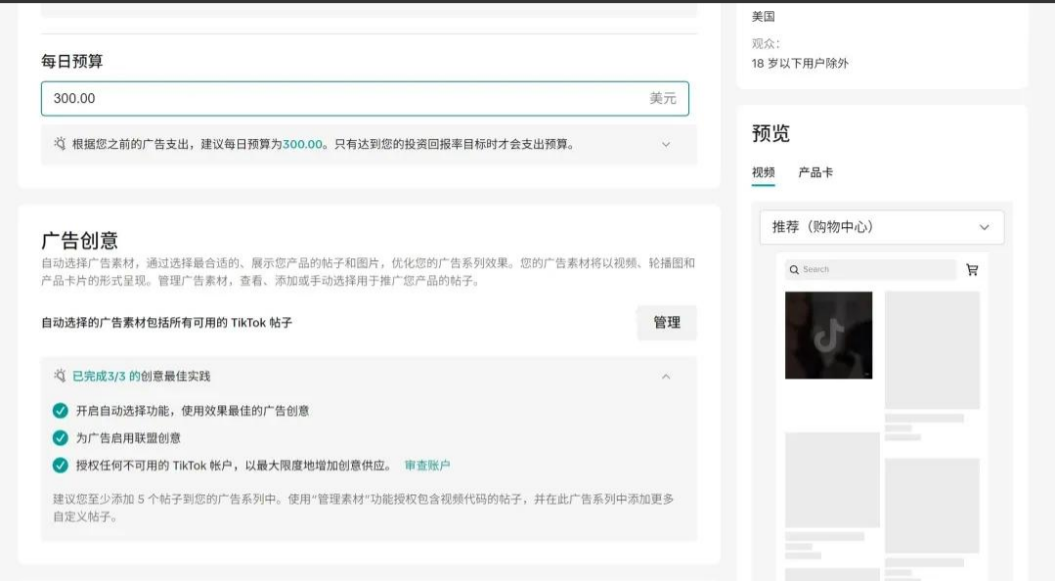Click the shopping cart icon in preview
Screen dimensions: 1055x581
tap(972, 270)
